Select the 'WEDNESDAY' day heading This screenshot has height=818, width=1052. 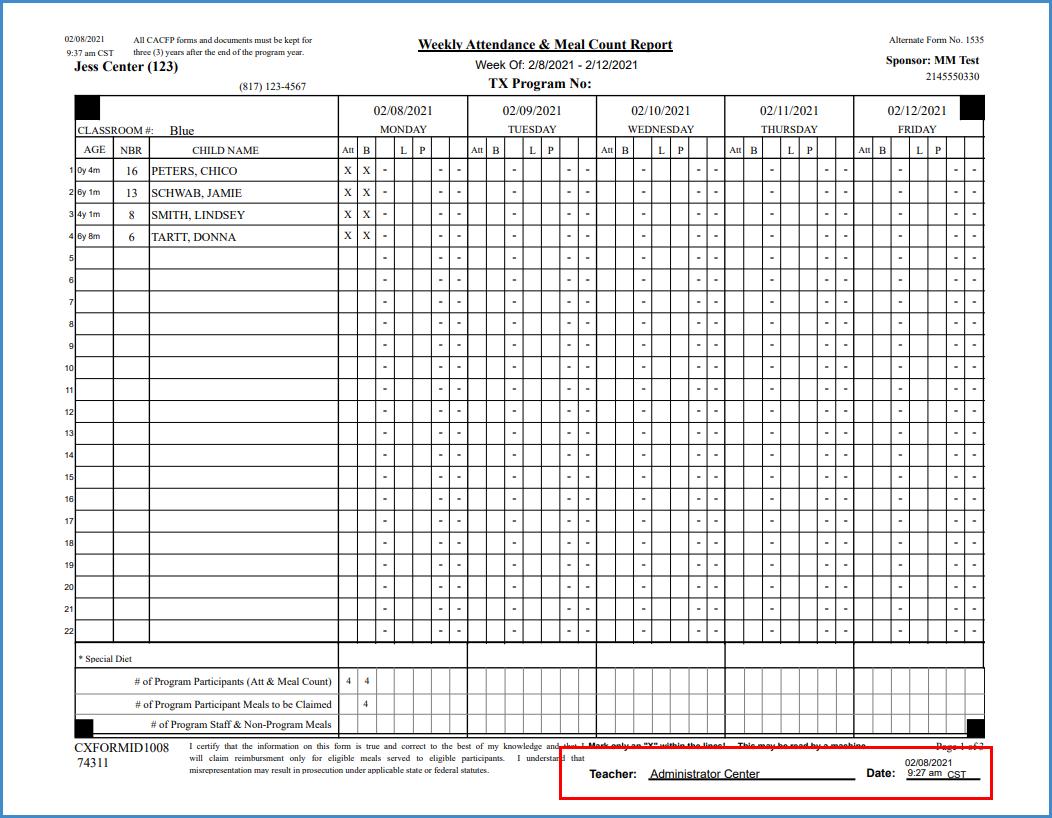661,130
